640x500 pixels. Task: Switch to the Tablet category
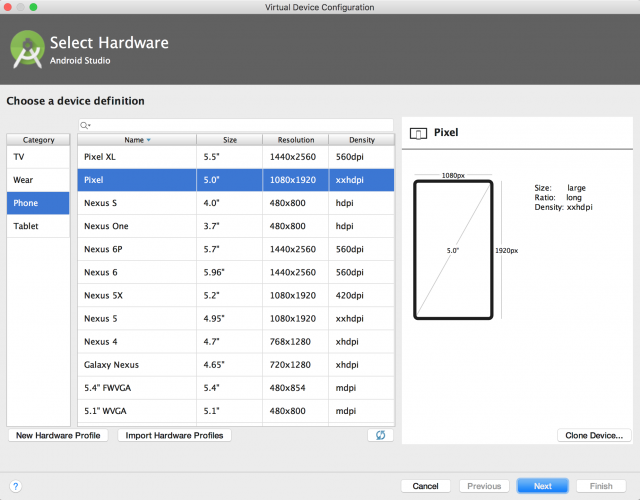tap(38, 226)
